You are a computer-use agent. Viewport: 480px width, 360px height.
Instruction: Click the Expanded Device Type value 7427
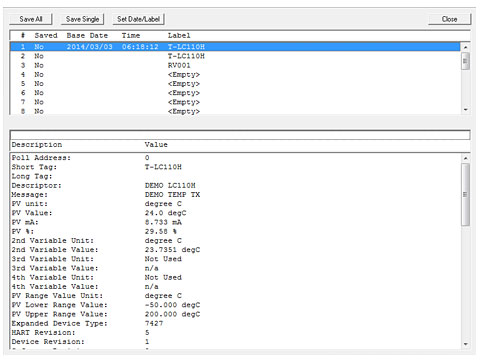[154, 323]
